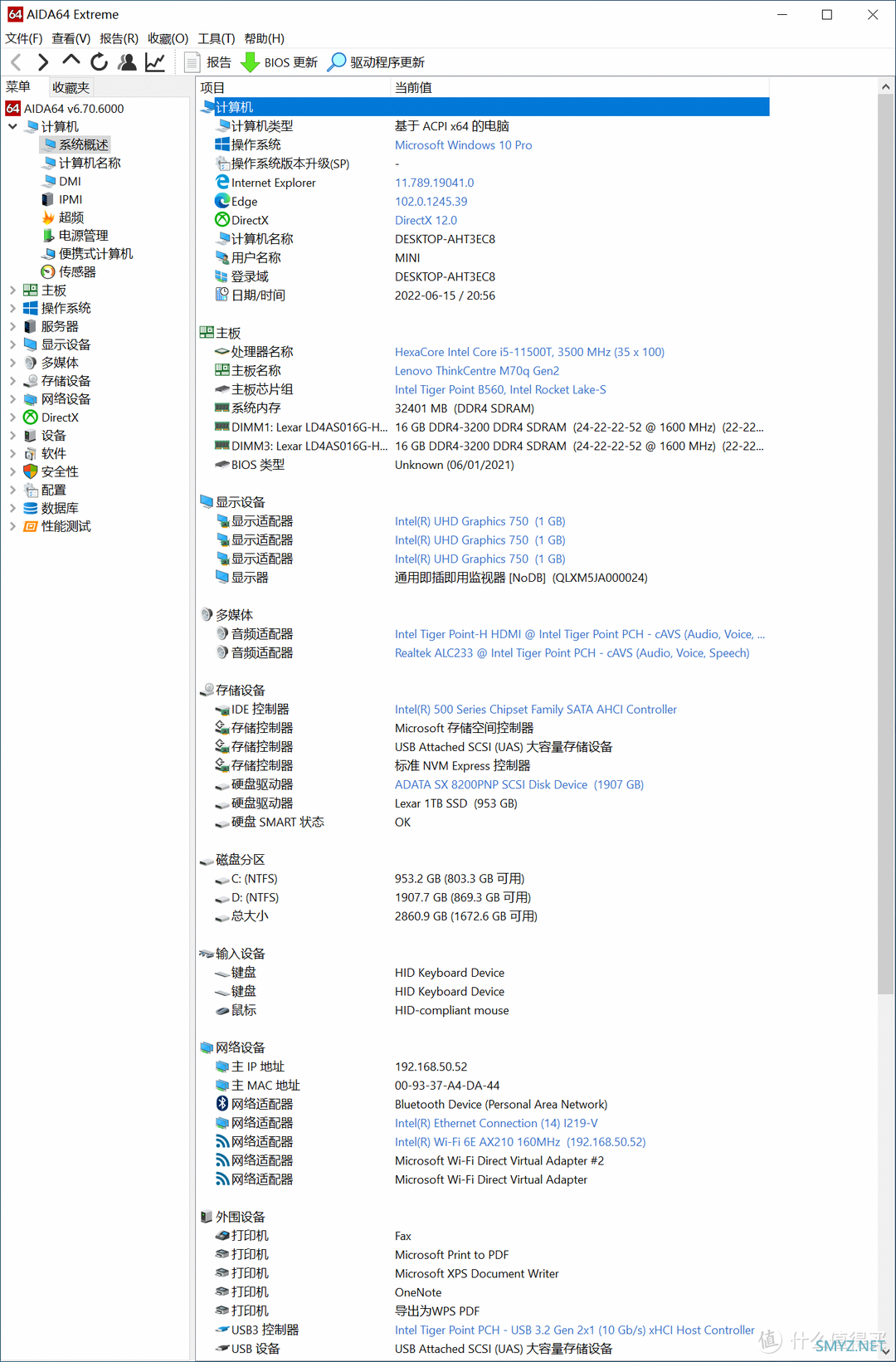Click AIDA64 v6.70.6000 root icon

[x=12, y=108]
